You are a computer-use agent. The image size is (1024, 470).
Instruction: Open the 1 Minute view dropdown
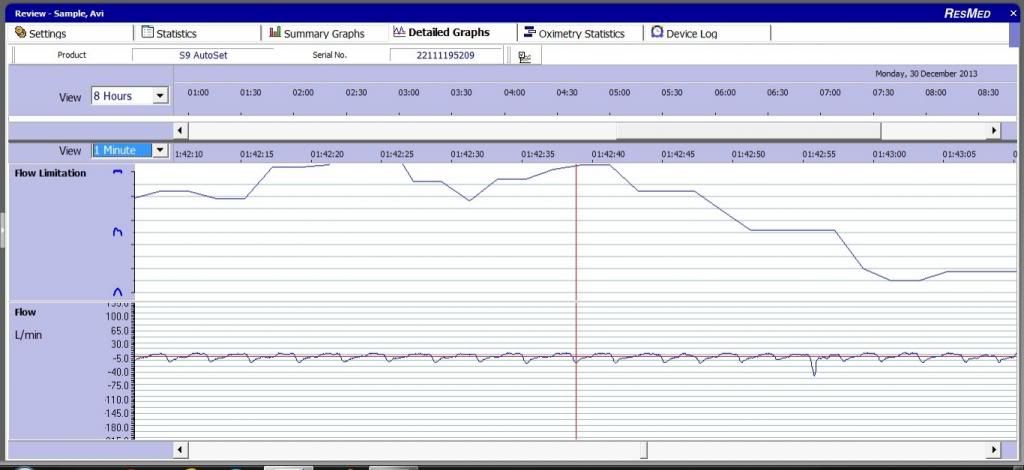[x=159, y=150]
